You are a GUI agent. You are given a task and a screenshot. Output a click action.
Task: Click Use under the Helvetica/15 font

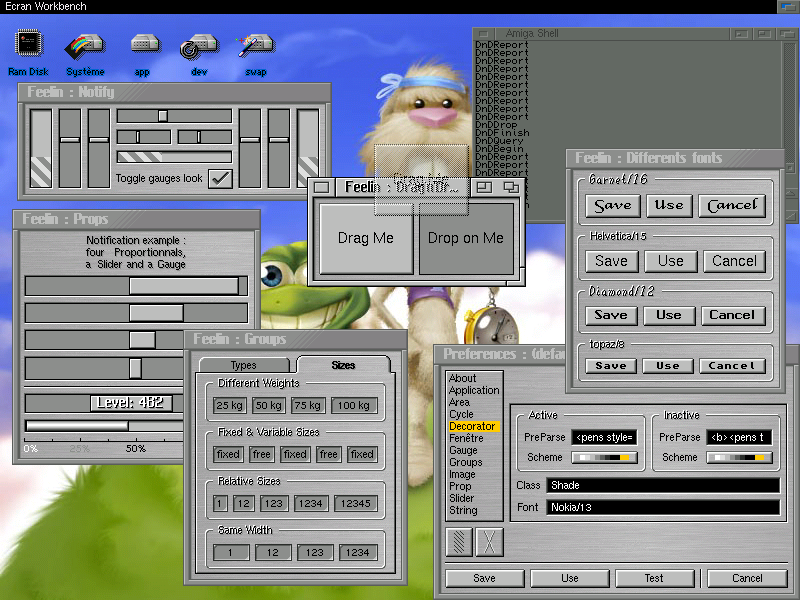(671, 261)
